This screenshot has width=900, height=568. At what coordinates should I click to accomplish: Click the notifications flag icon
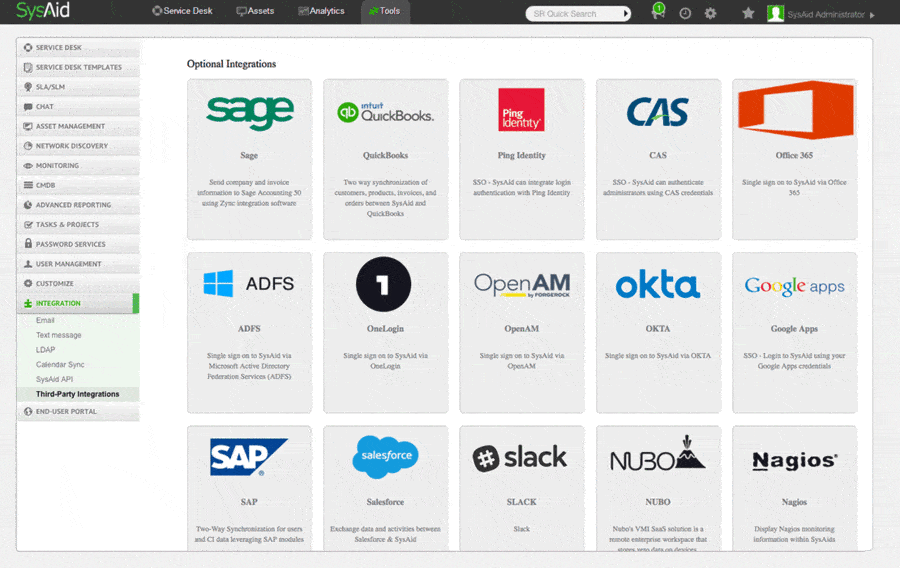[x=658, y=11]
